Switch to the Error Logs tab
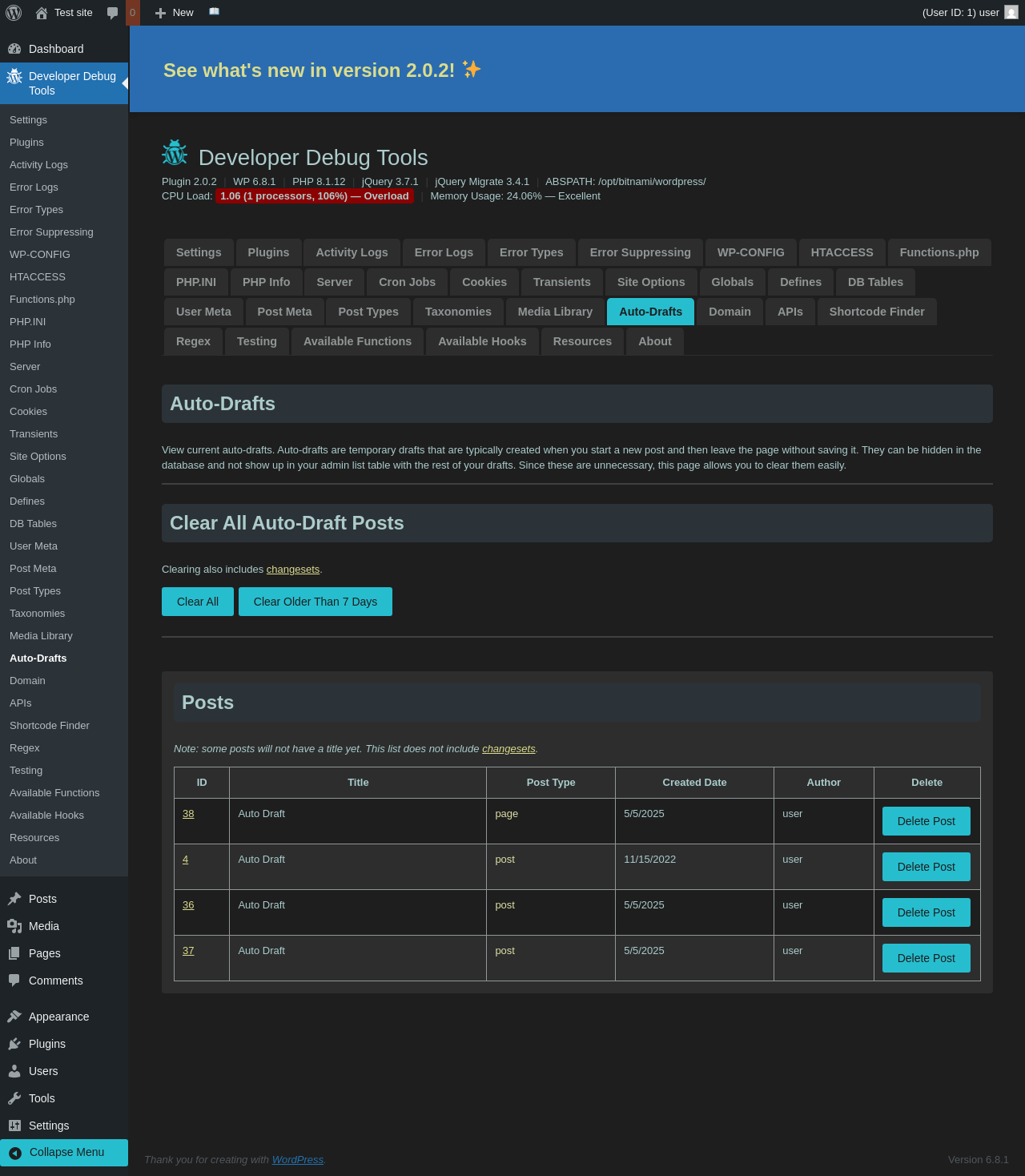 (444, 252)
